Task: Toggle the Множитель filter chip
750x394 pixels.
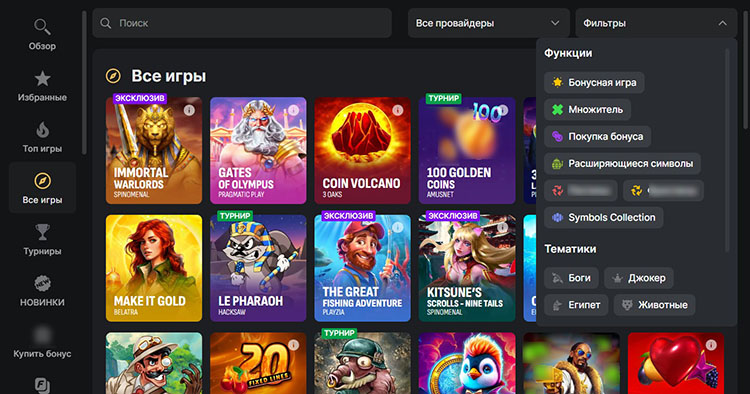Action: coord(587,109)
